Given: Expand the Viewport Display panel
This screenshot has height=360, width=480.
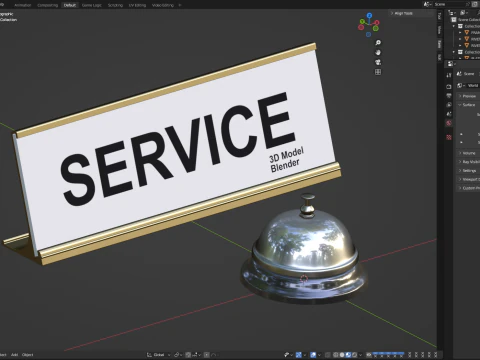Looking at the screenshot, I should click(x=469, y=179).
